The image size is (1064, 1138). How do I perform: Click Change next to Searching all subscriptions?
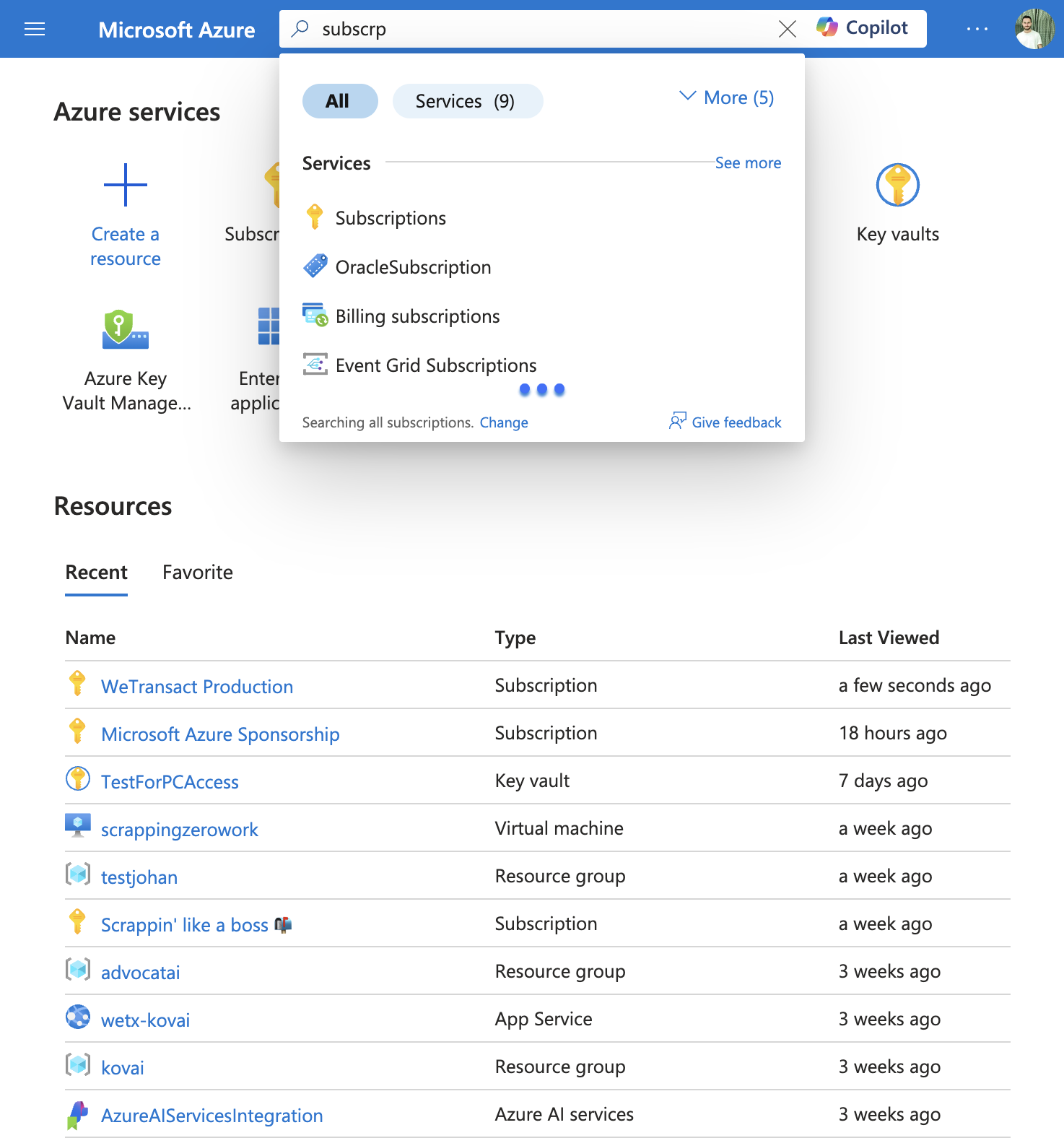pyautogui.click(x=504, y=422)
